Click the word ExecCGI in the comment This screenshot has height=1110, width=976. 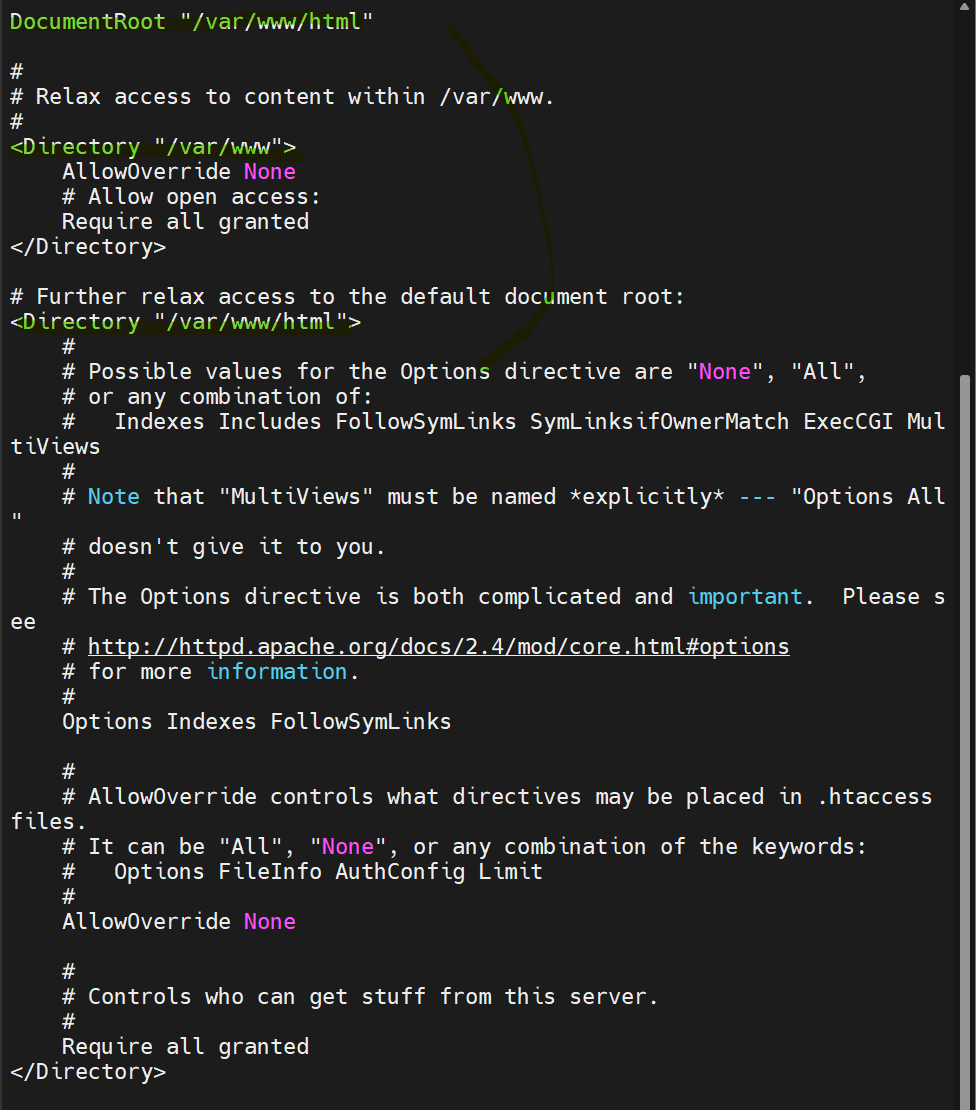coord(848,422)
